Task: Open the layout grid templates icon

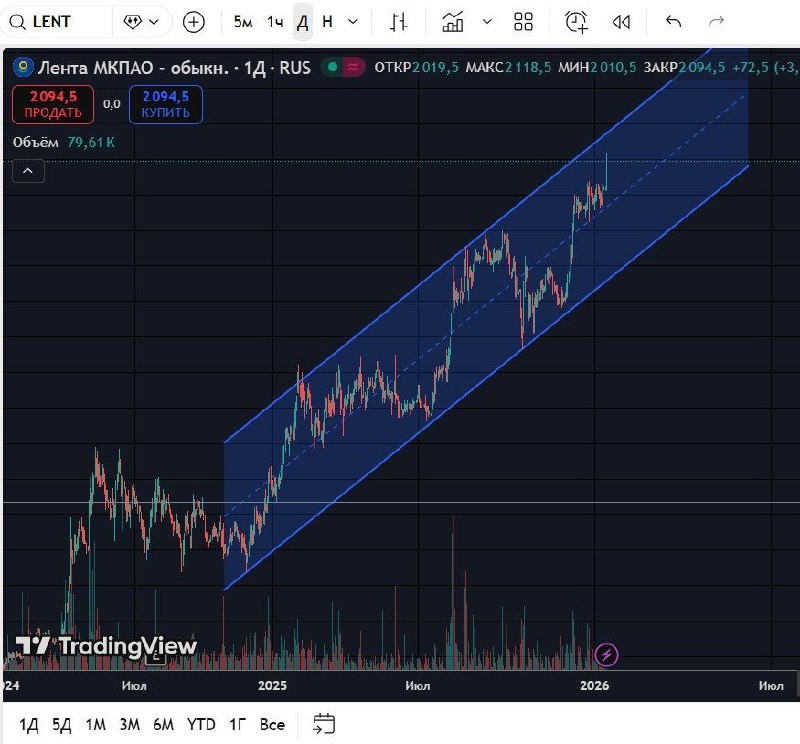Action: click(x=523, y=21)
